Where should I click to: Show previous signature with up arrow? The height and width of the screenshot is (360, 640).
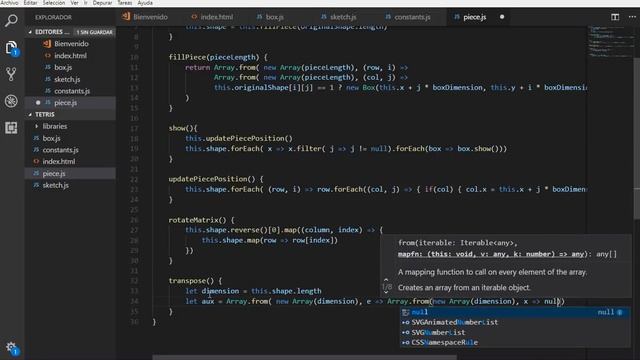(x=386, y=280)
